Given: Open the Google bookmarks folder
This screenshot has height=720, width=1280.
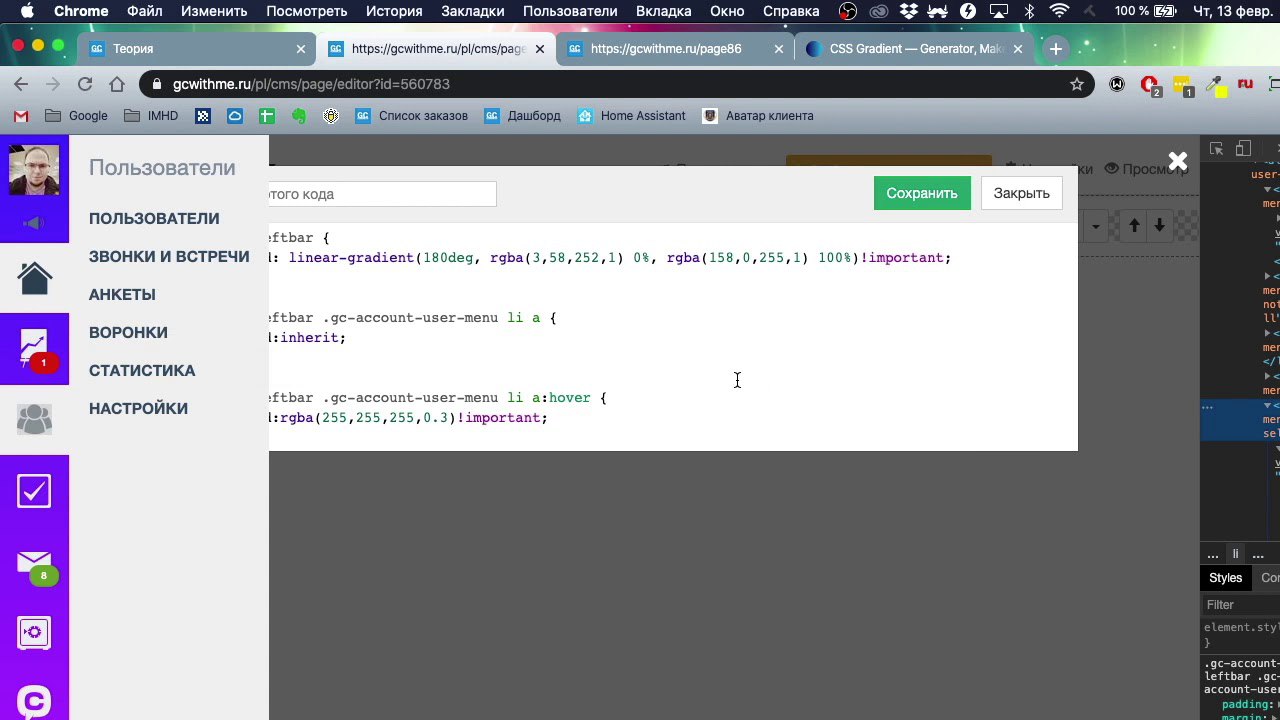Looking at the screenshot, I should tap(76, 116).
